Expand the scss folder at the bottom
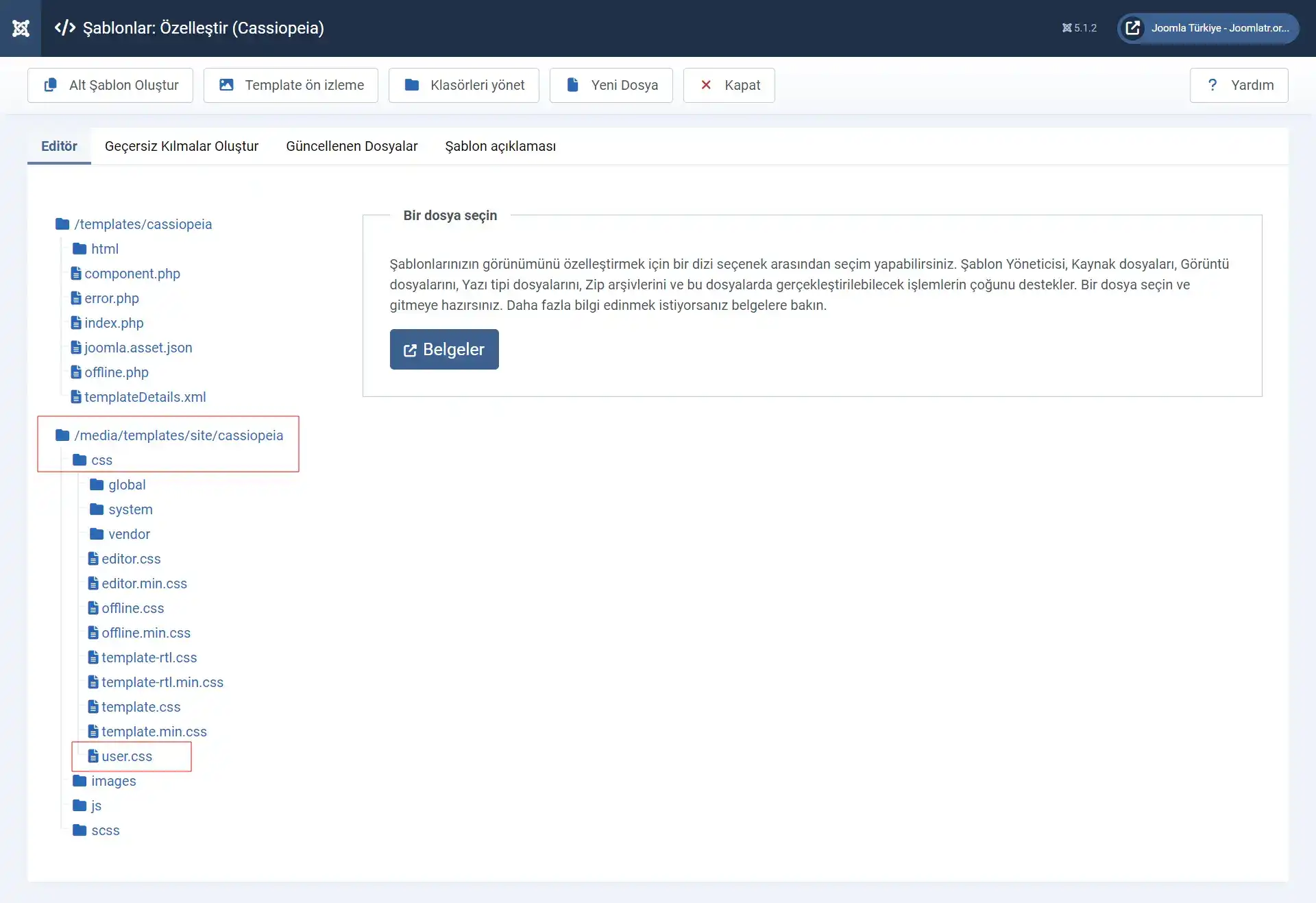 coord(106,830)
